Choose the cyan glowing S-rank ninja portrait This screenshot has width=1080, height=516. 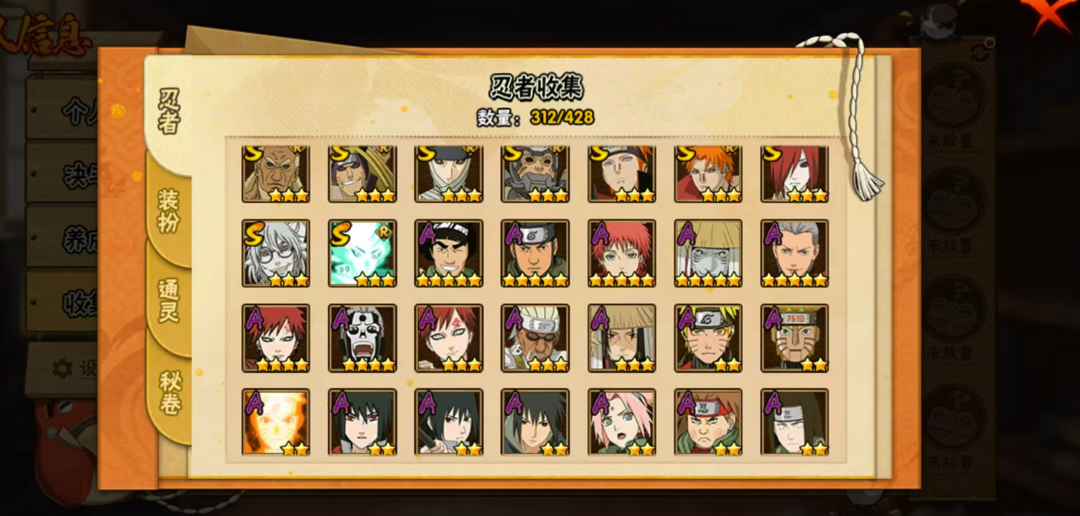click(x=362, y=253)
